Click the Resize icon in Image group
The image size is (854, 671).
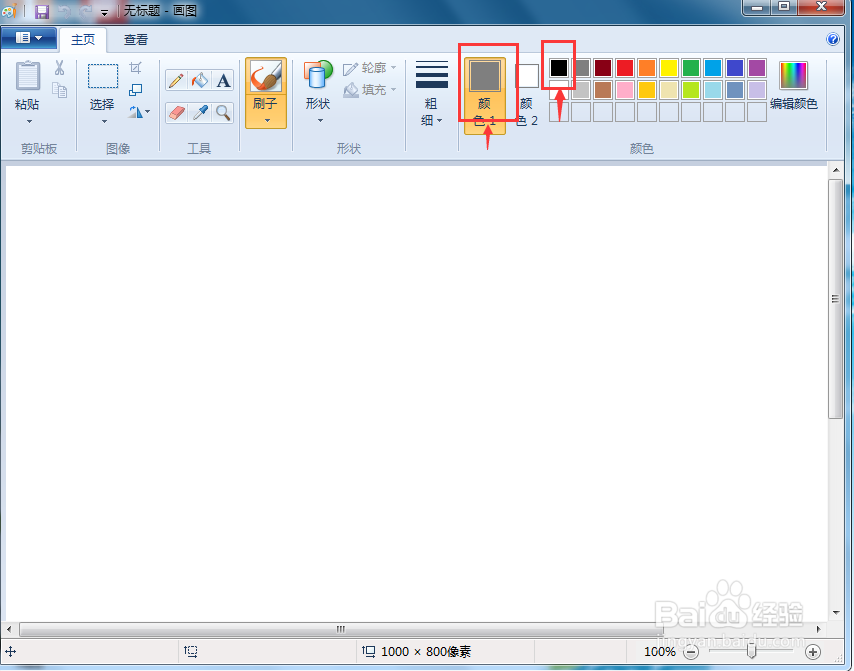point(136,90)
